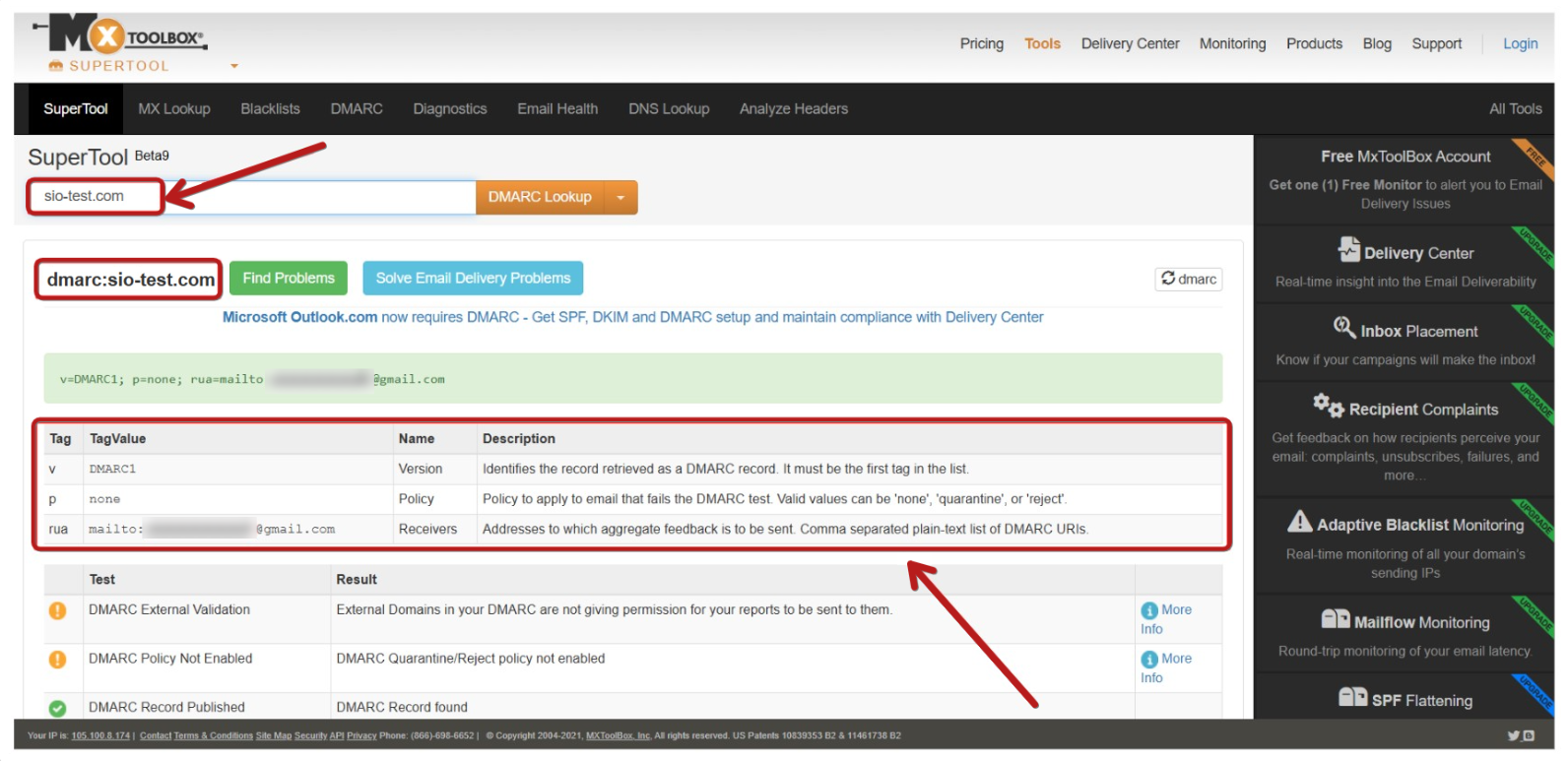The height and width of the screenshot is (761, 1568).
Task: Open SPF Flattening sidebar heading
Action: tap(1422, 701)
